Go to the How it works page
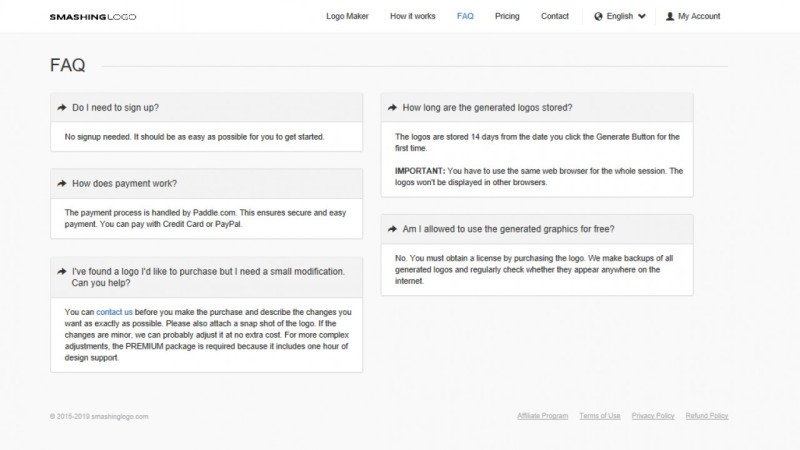800x450 pixels. tap(412, 17)
